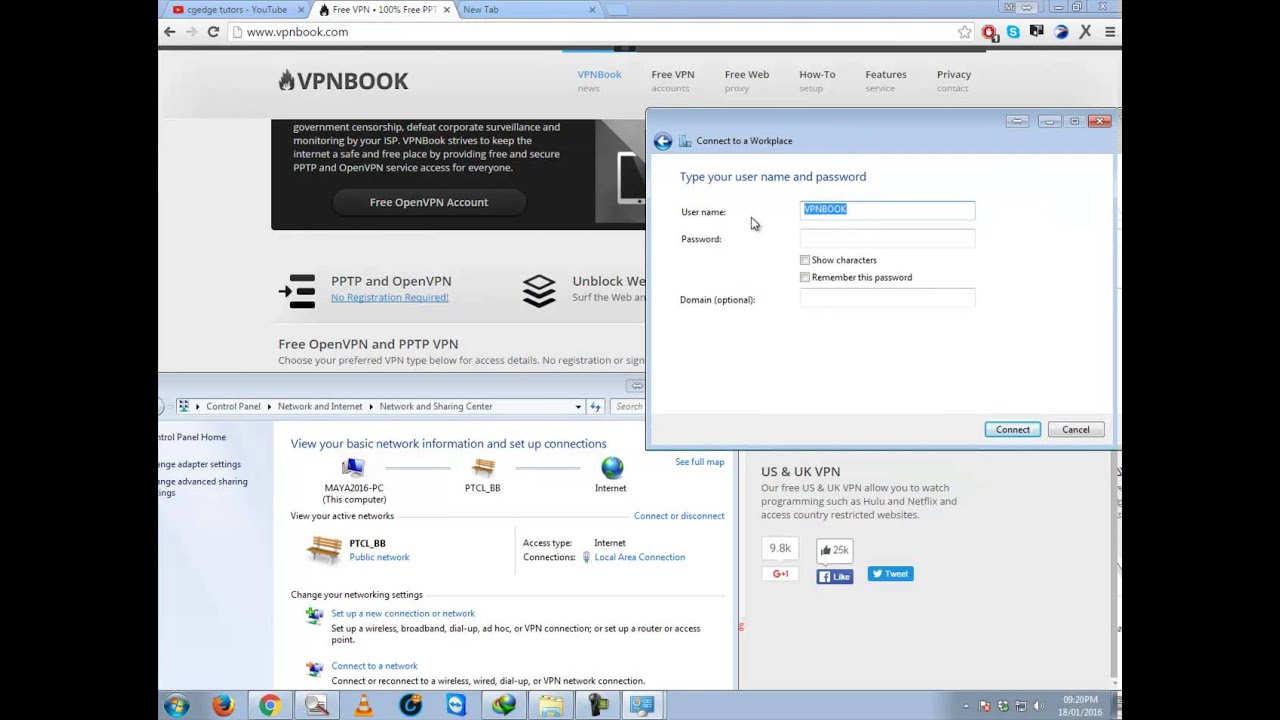The height and width of the screenshot is (720, 1280).
Task: Click the taskbar clock showing 09:20PM
Action: click(1081, 705)
